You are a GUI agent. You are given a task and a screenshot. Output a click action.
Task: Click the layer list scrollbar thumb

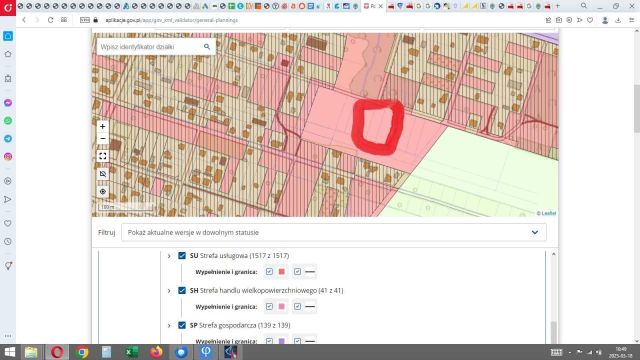point(553,332)
